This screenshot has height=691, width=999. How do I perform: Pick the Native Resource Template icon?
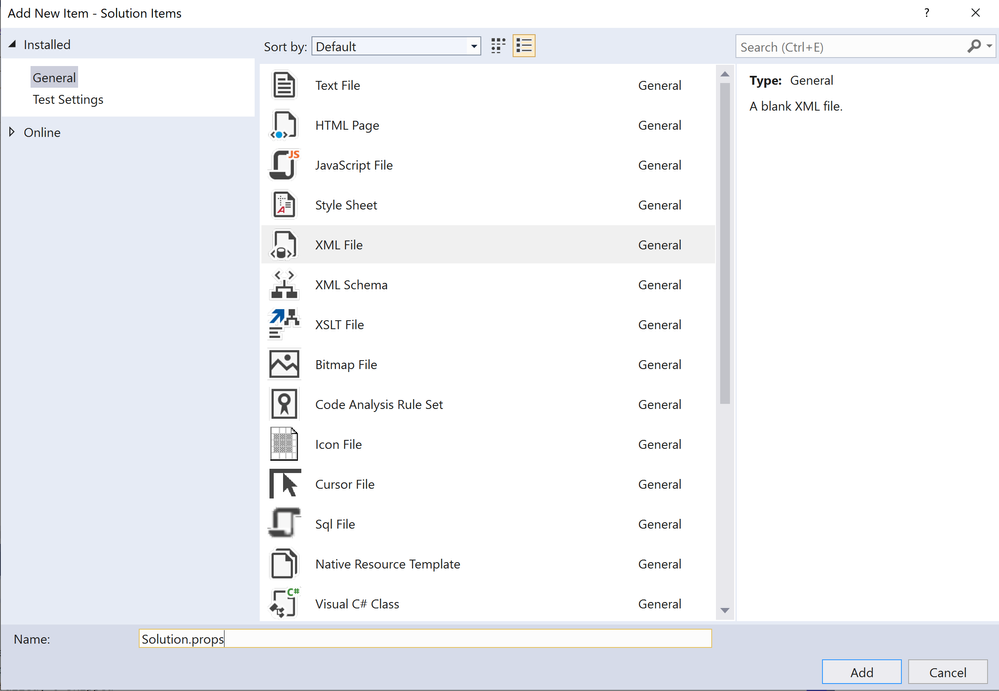point(284,564)
